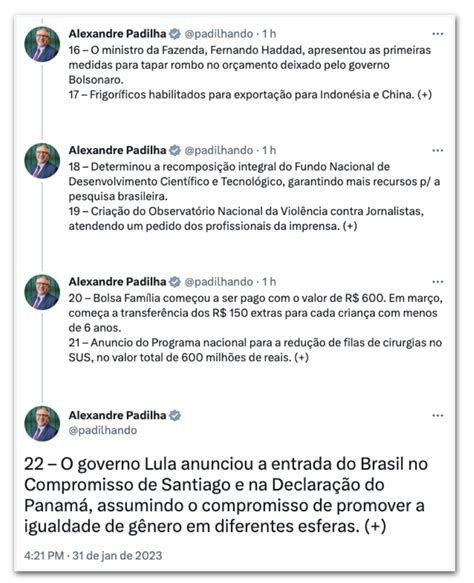Click verified badge on first tweet
This screenshot has width=474, height=583.
click(x=175, y=34)
